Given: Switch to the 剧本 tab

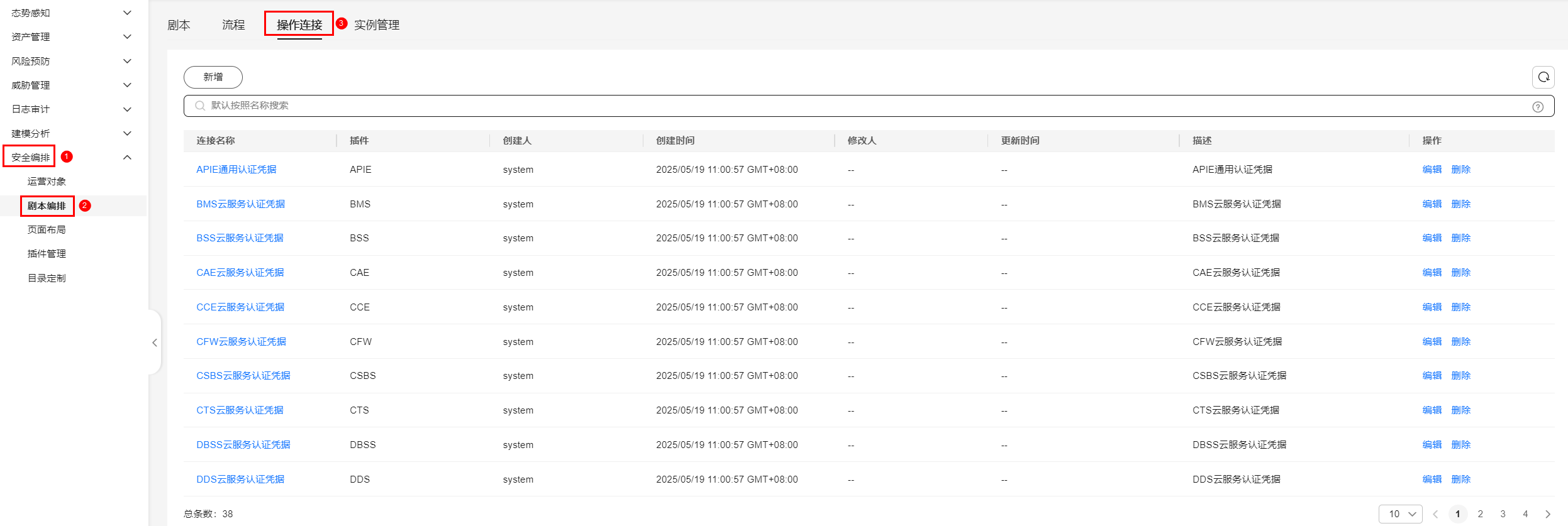Looking at the screenshot, I should coord(179,25).
